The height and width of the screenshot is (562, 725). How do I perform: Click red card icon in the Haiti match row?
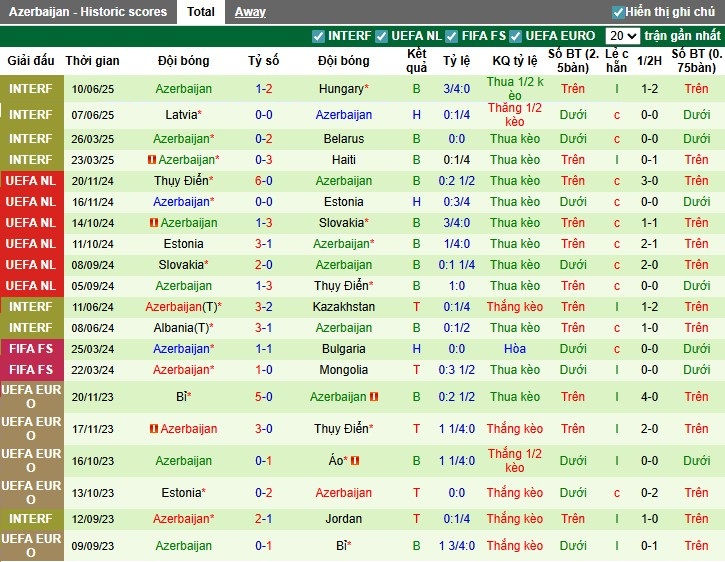click(x=152, y=160)
